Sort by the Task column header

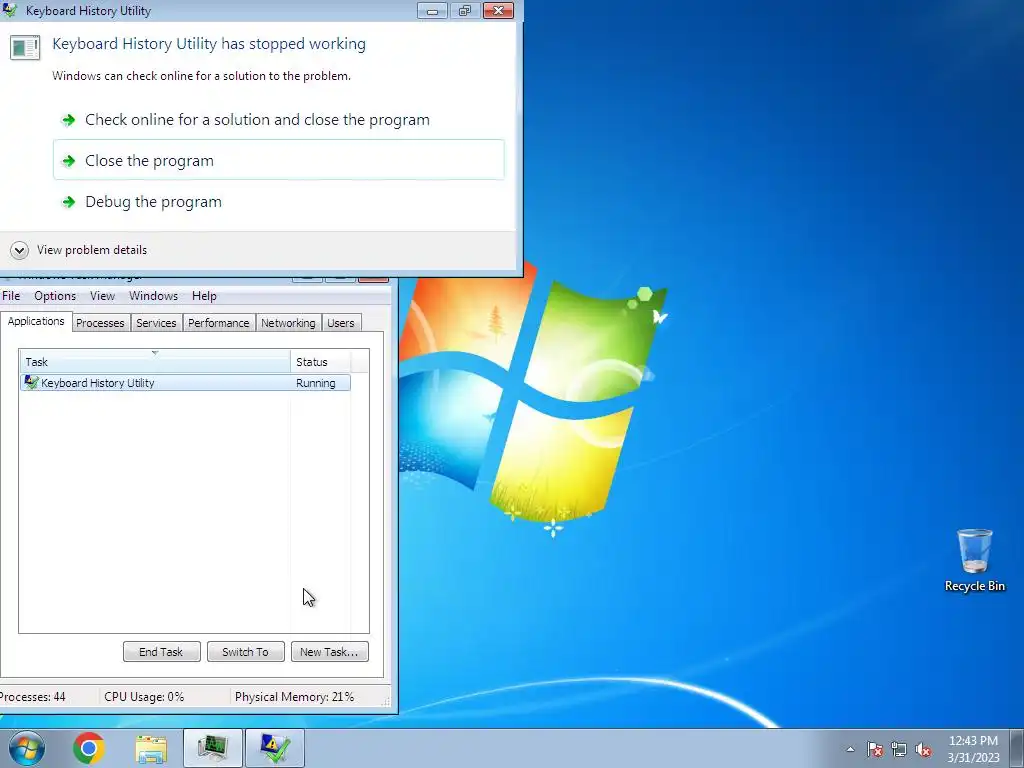click(155, 362)
